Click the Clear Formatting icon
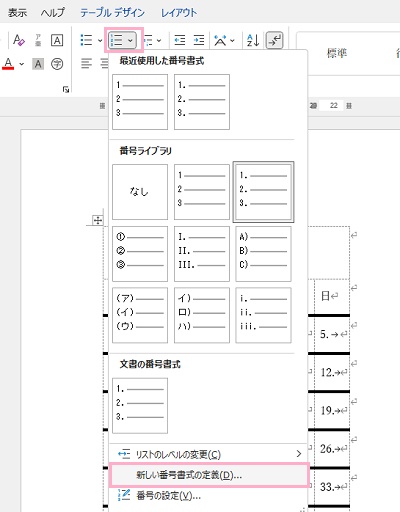Viewport: 400px width, 512px height. [19, 40]
